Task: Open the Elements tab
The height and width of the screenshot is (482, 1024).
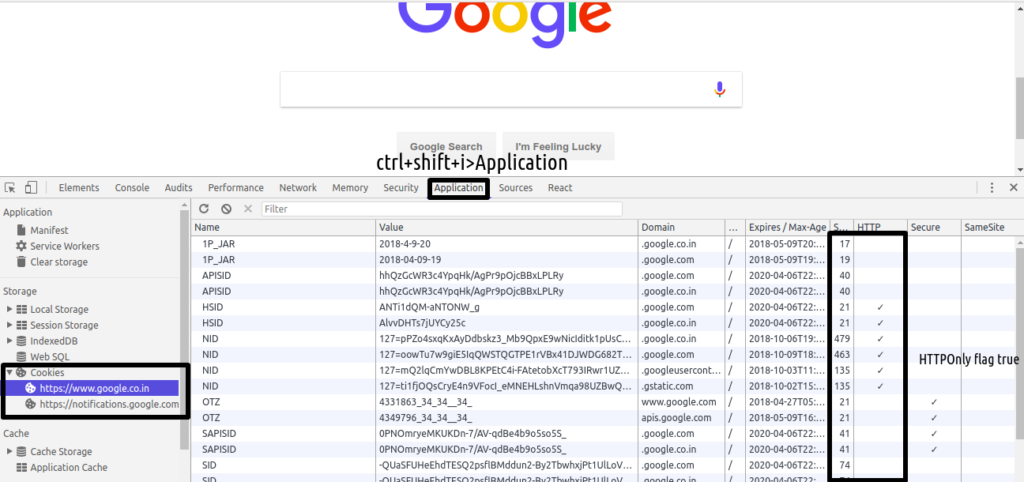Action: tap(79, 187)
